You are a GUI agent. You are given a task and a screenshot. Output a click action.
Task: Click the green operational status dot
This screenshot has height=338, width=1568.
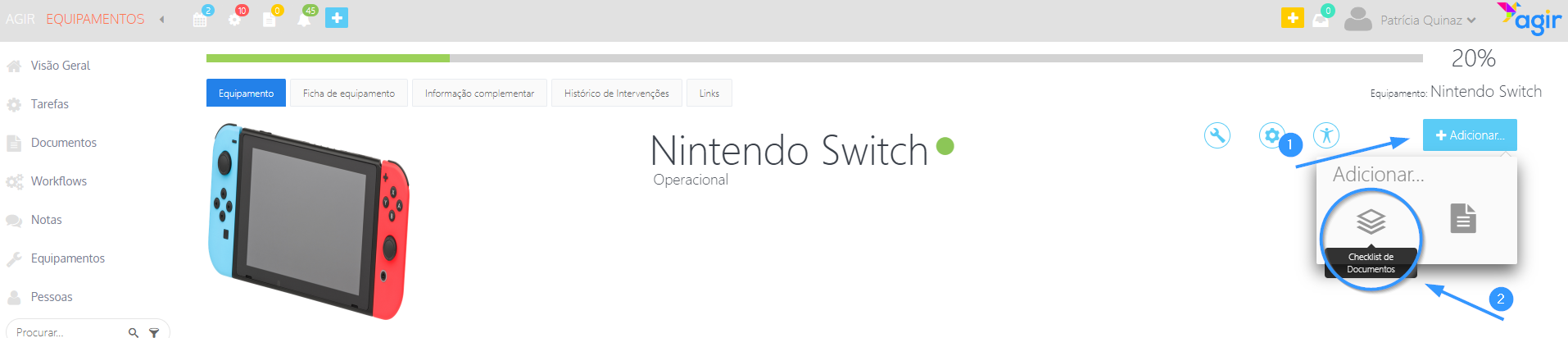[x=945, y=146]
